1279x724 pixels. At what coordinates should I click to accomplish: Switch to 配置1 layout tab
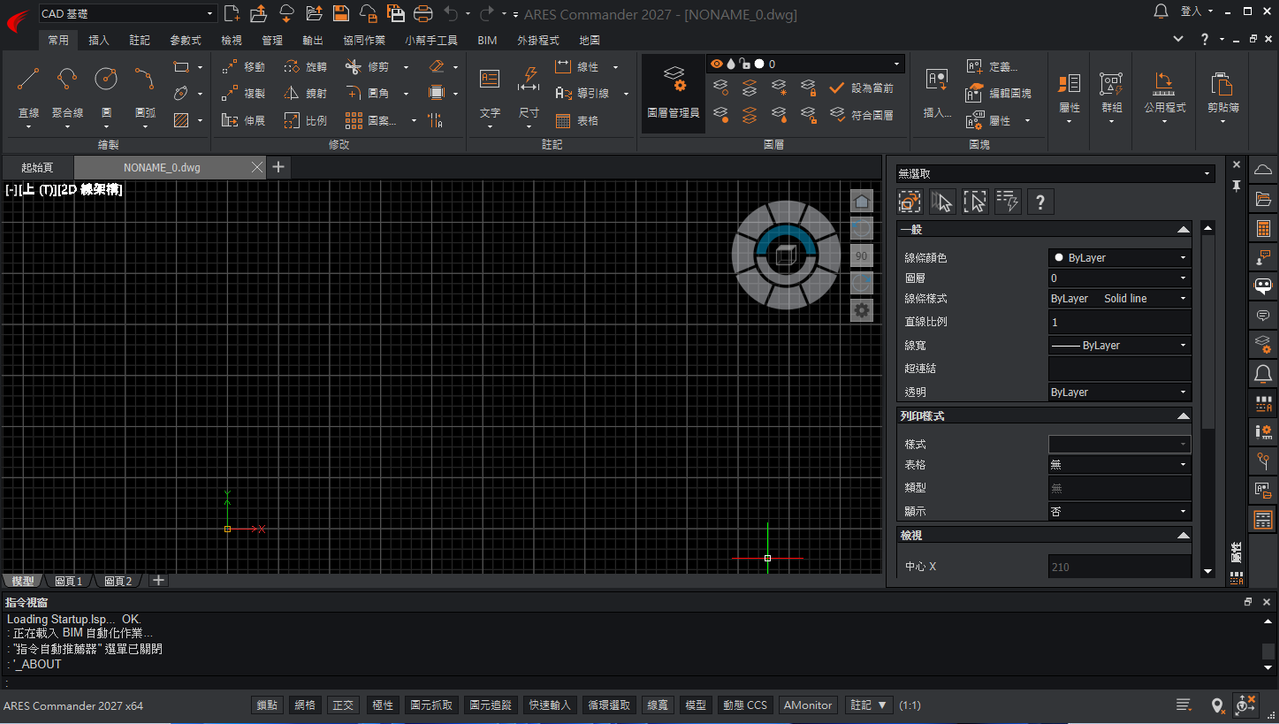(x=69, y=581)
